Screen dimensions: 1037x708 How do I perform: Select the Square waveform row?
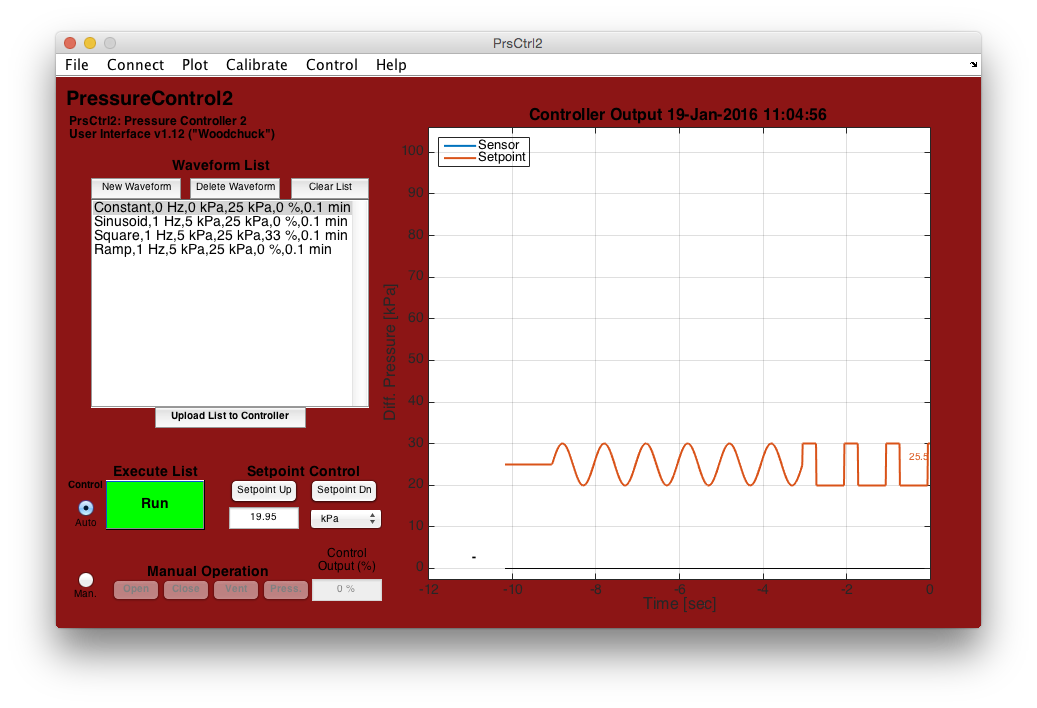tap(222, 235)
